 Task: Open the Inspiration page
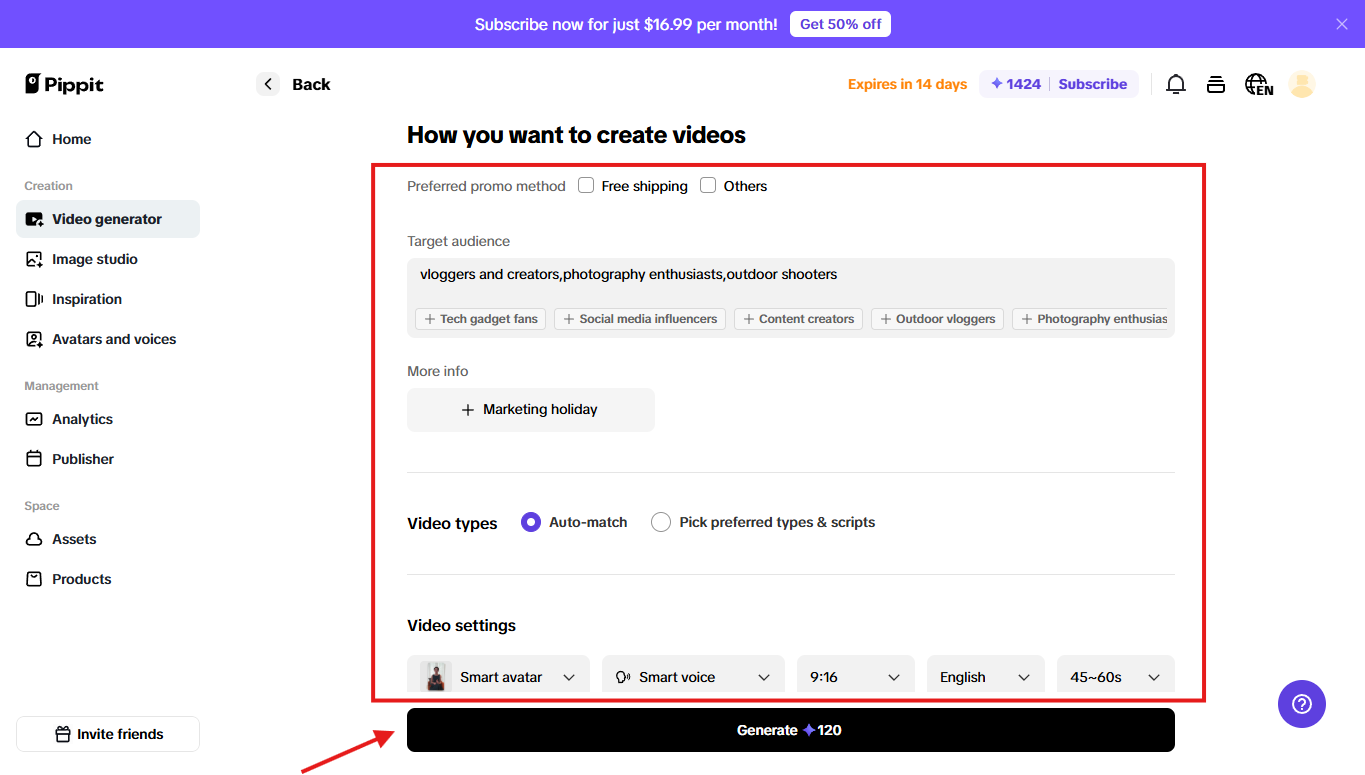coord(86,299)
